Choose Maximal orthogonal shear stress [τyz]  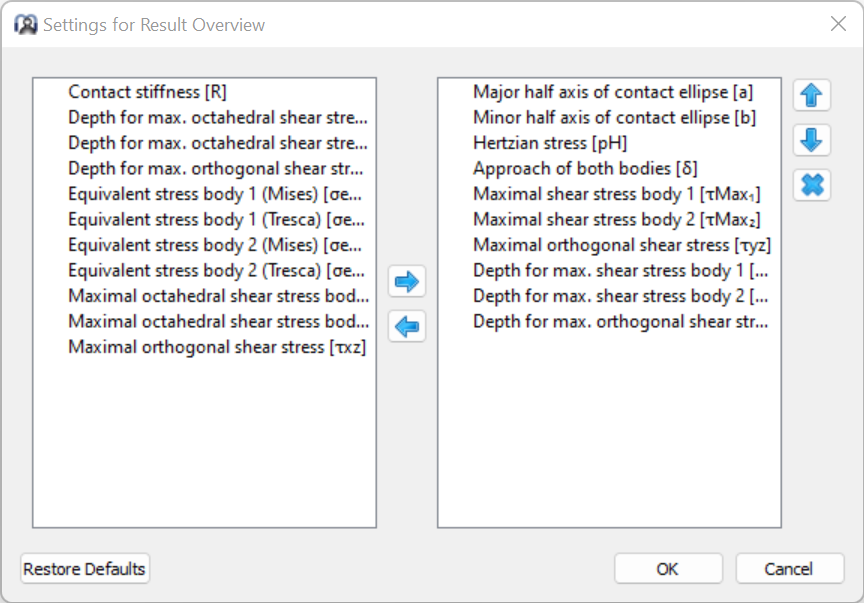[x=621, y=245]
